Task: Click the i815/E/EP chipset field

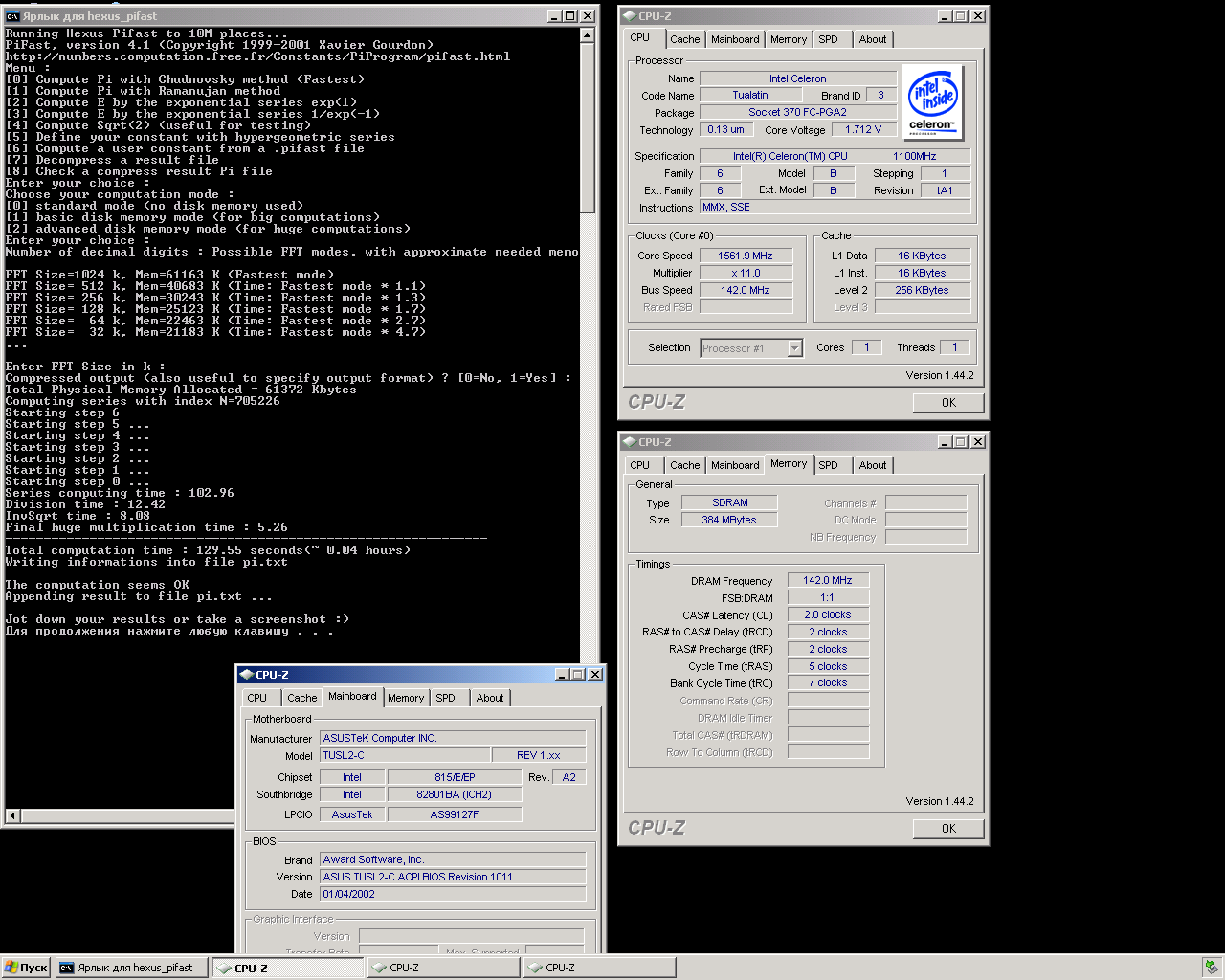Action: pos(454,777)
